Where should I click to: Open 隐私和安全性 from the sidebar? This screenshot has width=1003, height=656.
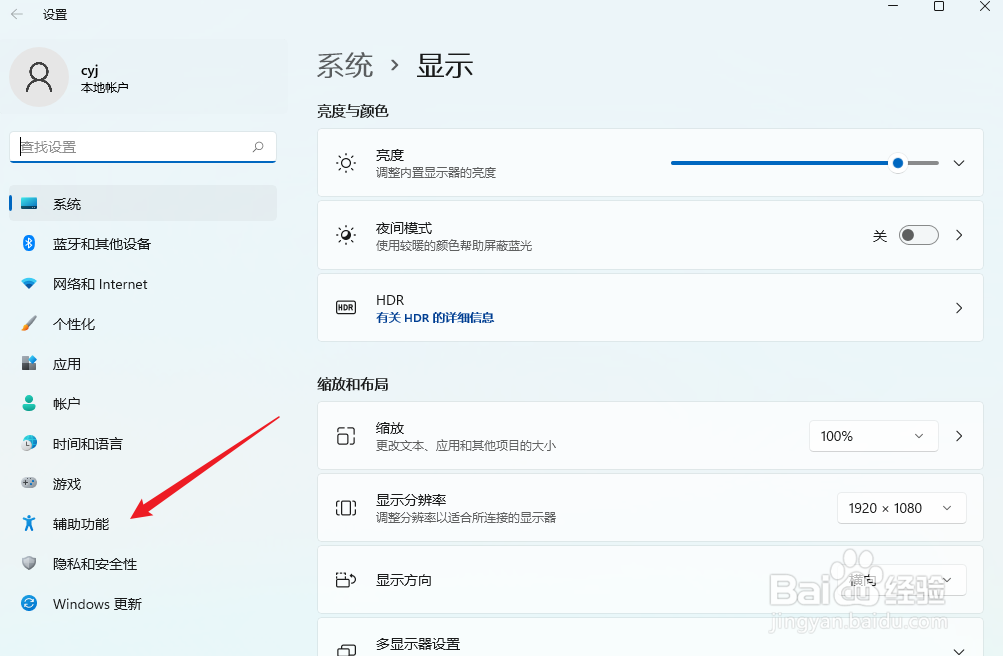(28, 563)
